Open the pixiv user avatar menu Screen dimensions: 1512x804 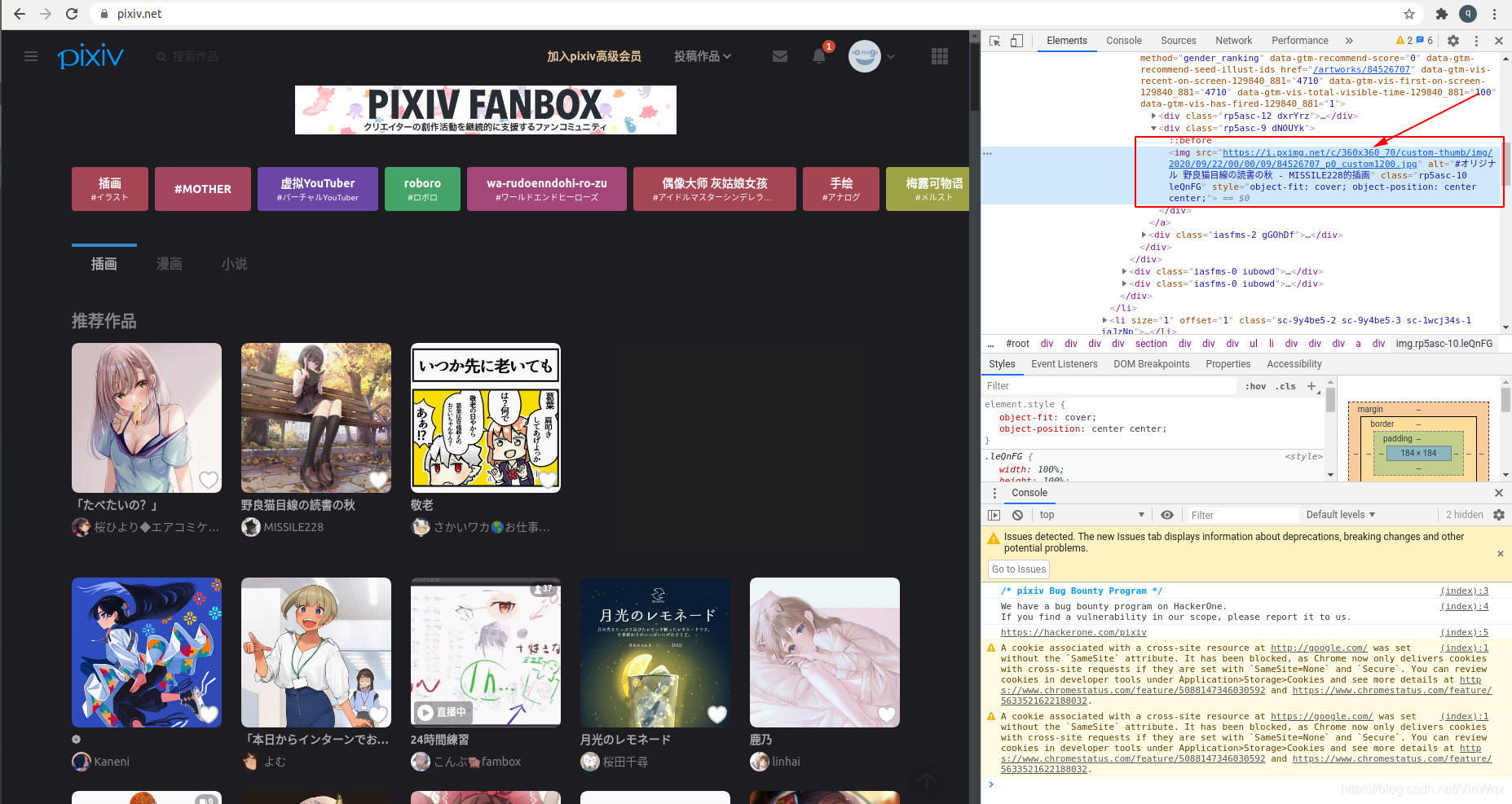pyautogui.click(x=865, y=56)
